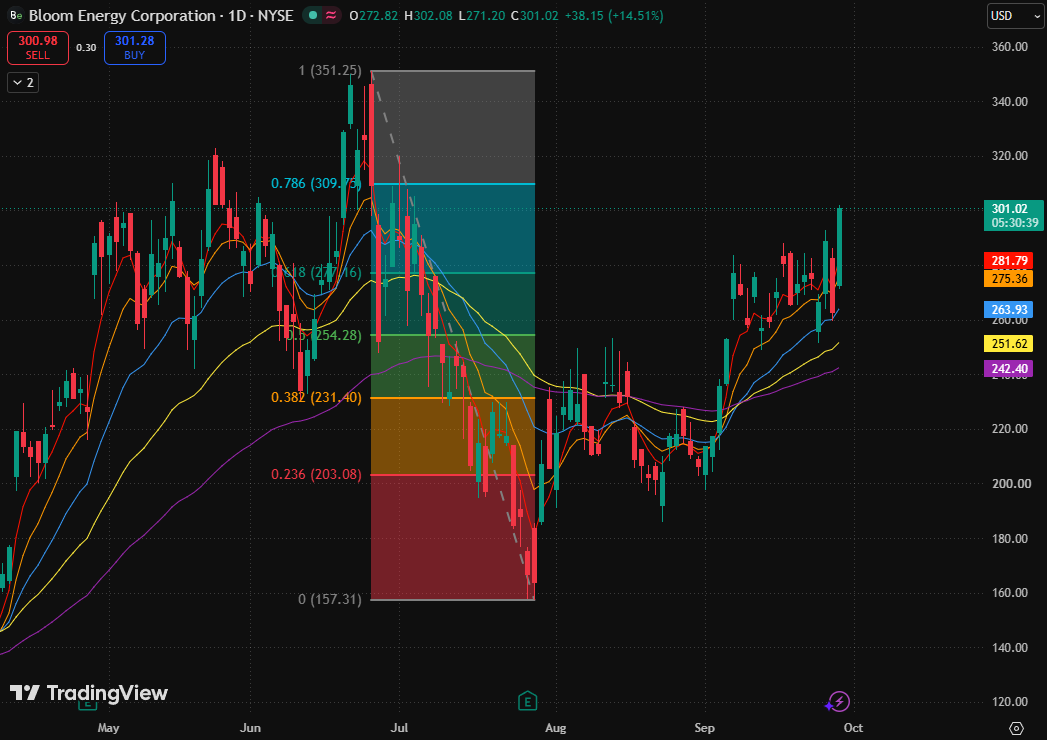Viewport: 1047px width, 740px height.
Task: Click the 05:30:39 bar countdown timer
Action: tap(1014, 223)
